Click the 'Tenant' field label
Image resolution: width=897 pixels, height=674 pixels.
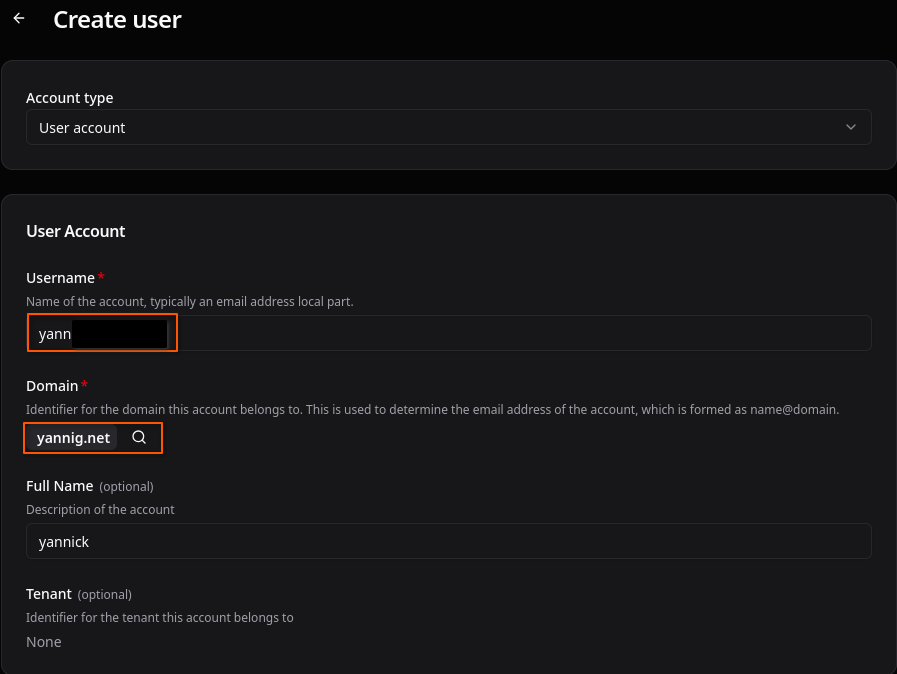[x=48, y=594]
